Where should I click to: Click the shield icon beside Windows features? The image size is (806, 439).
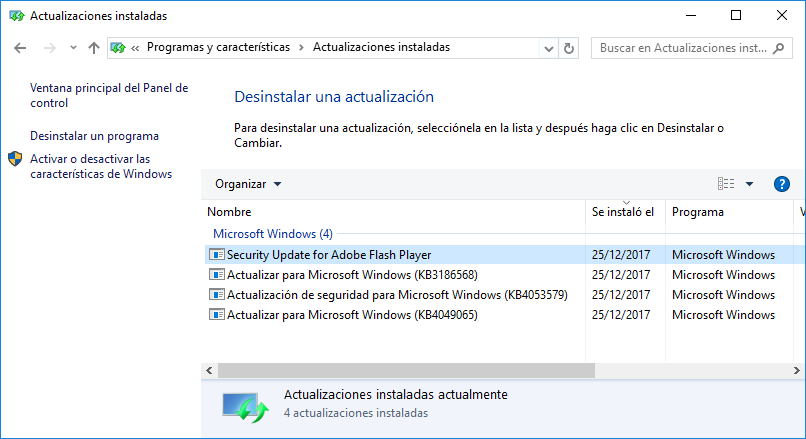pyautogui.click(x=15, y=159)
